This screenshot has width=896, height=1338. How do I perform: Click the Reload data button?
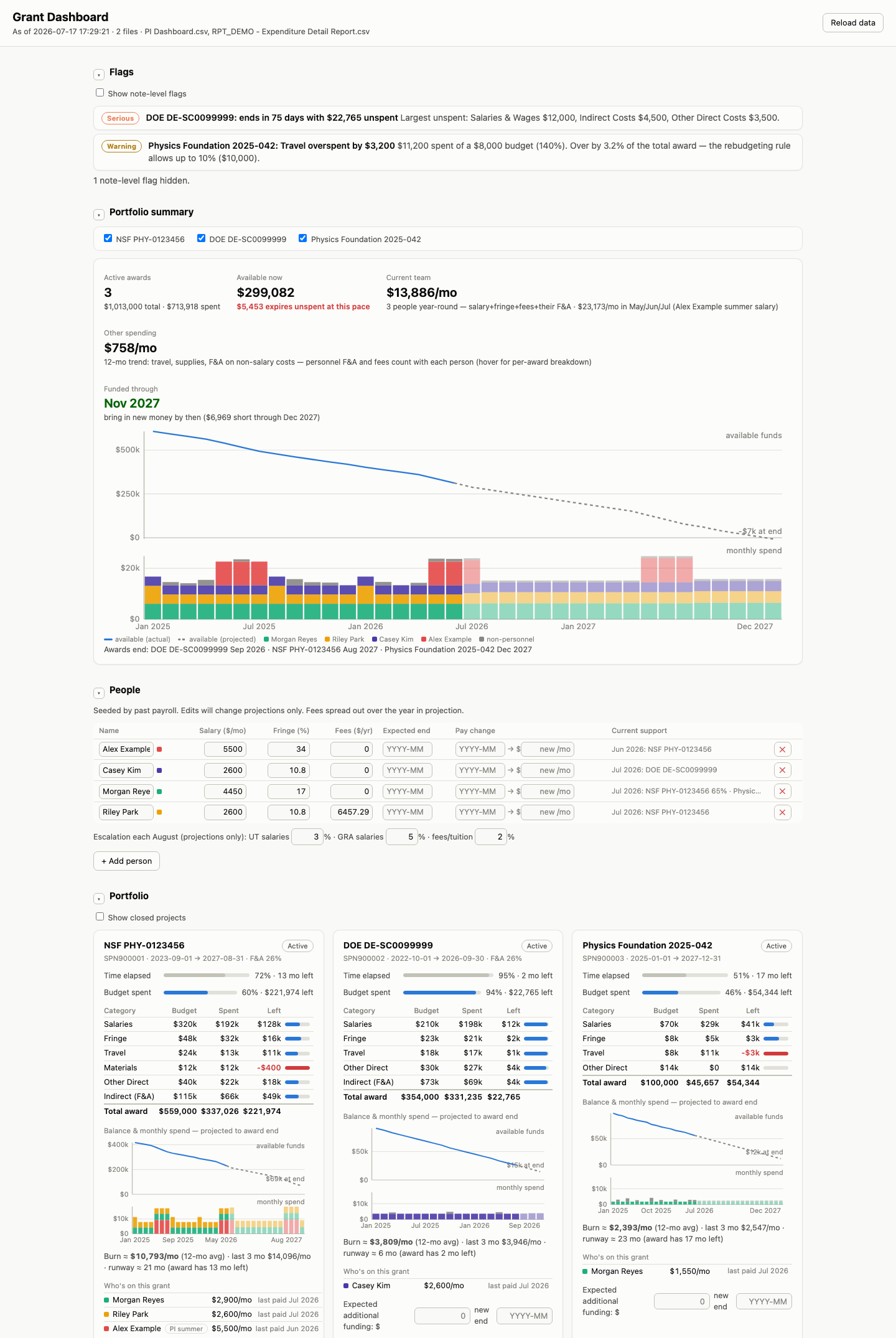click(x=852, y=23)
